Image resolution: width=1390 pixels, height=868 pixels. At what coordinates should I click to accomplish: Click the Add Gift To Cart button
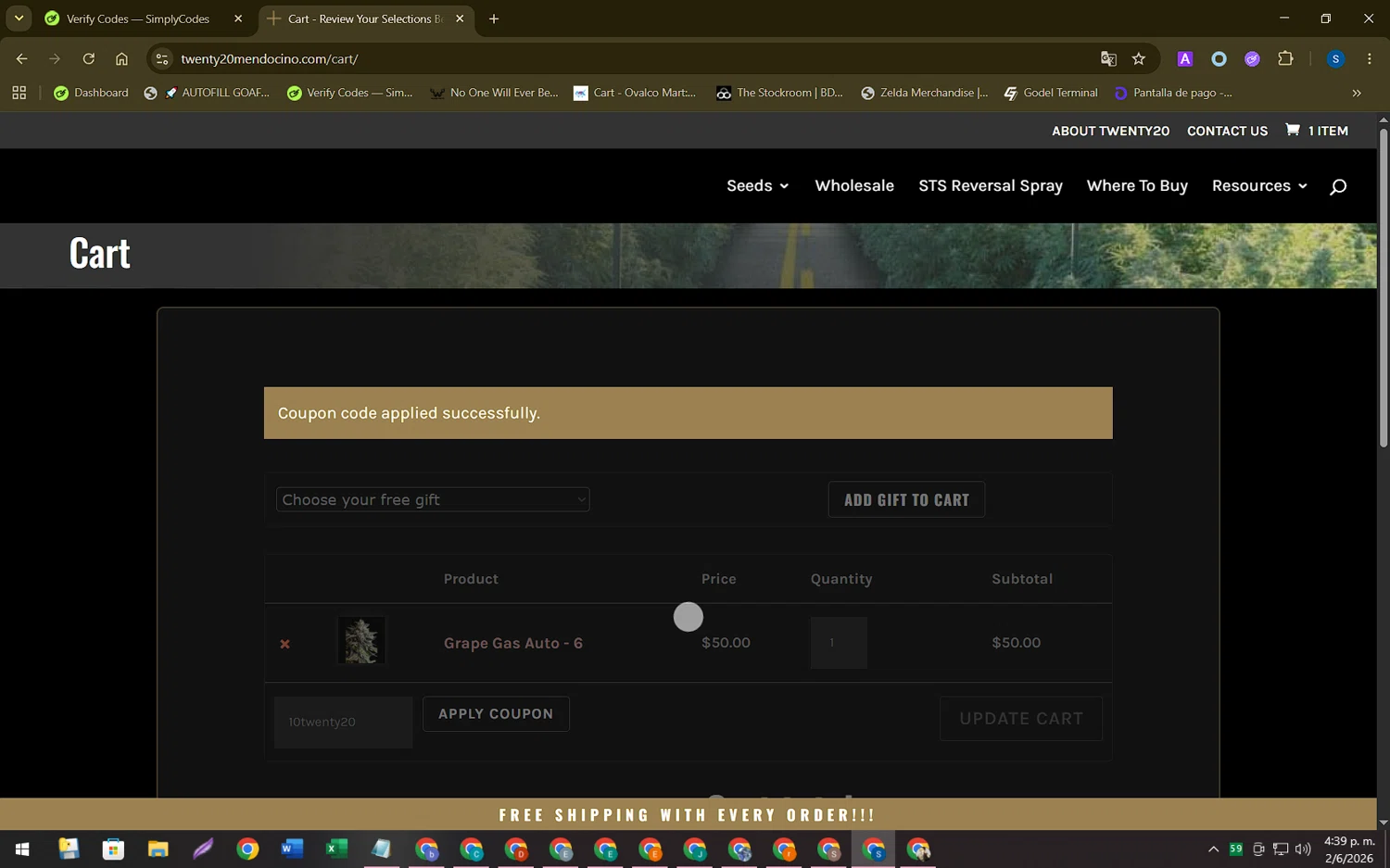pos(906,500)
